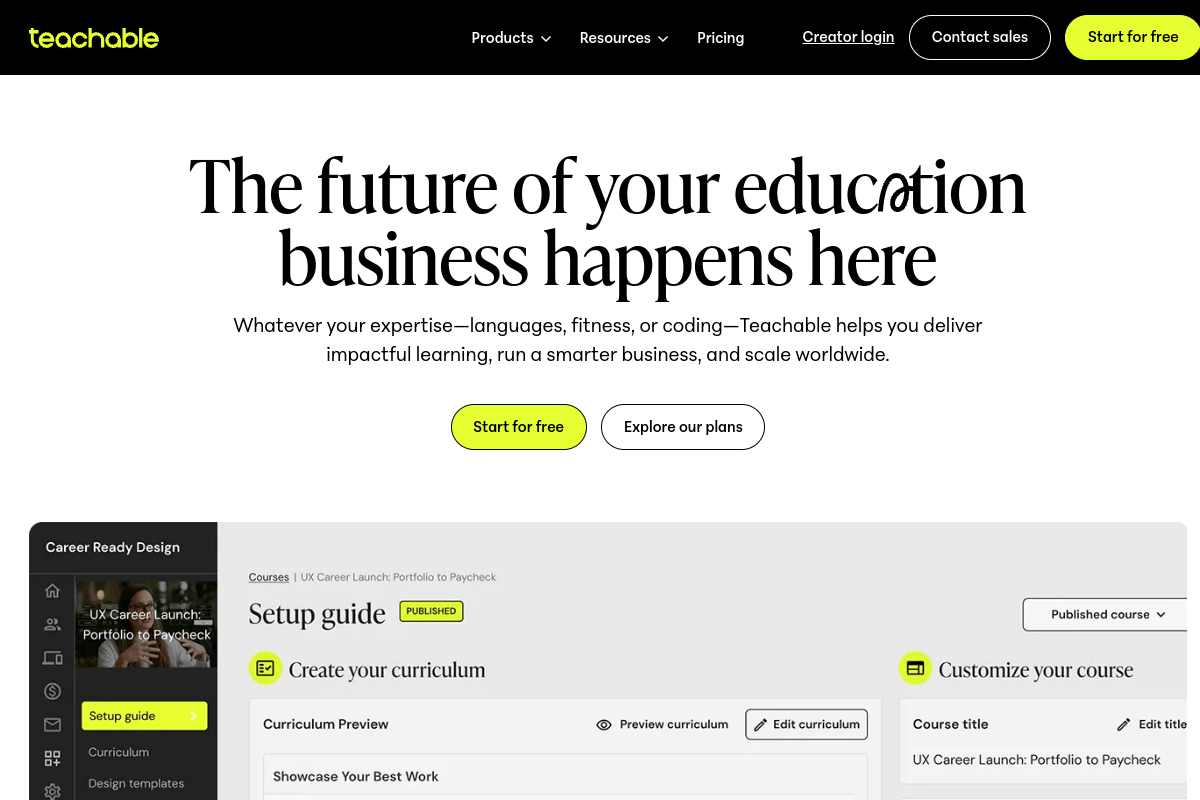Open the Email envelope icon in the sidebar
The image size is (1200, 800).
click(x=52, y=724)
